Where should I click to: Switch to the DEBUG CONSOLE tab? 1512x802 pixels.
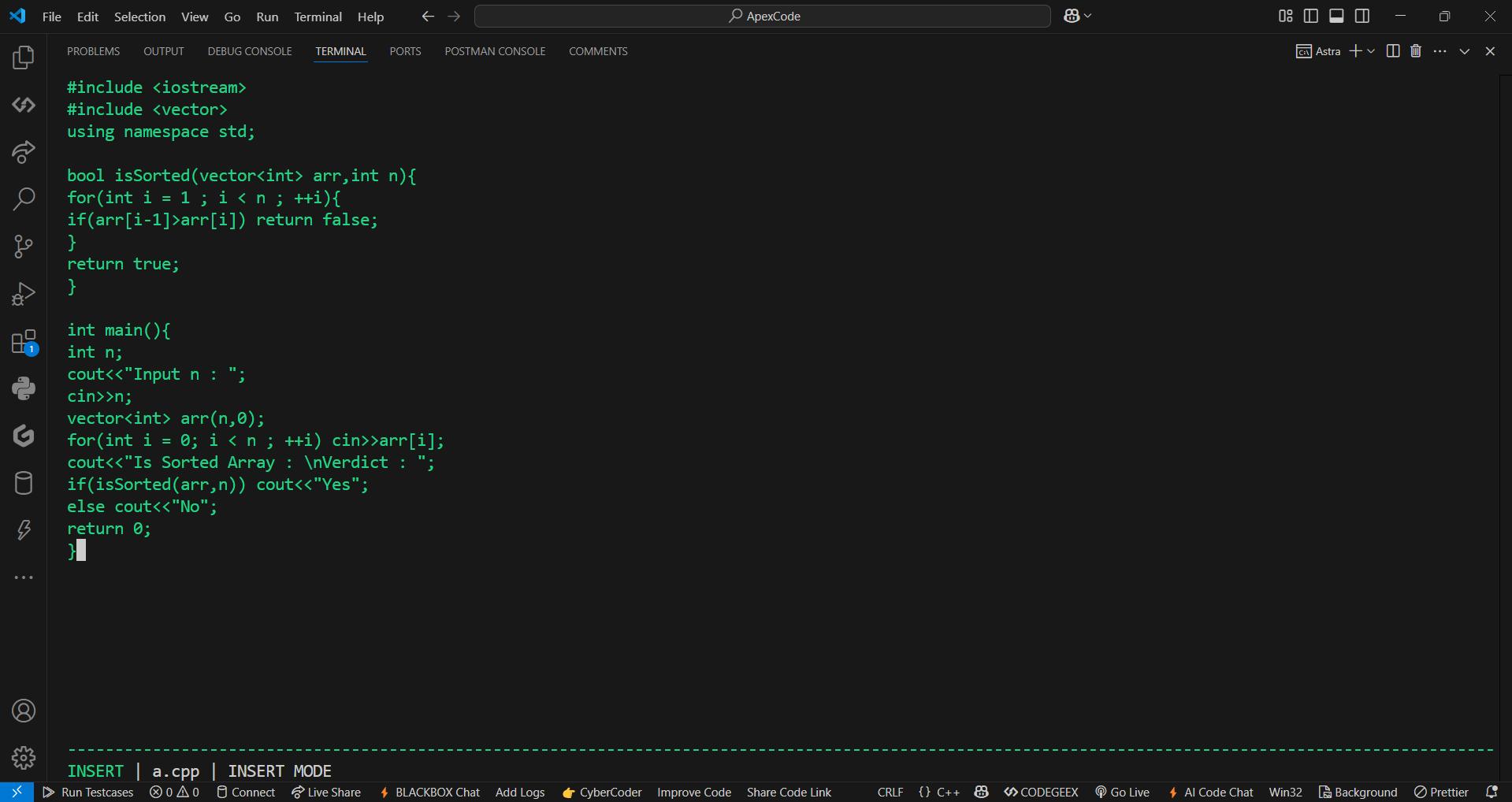(250, 51)
